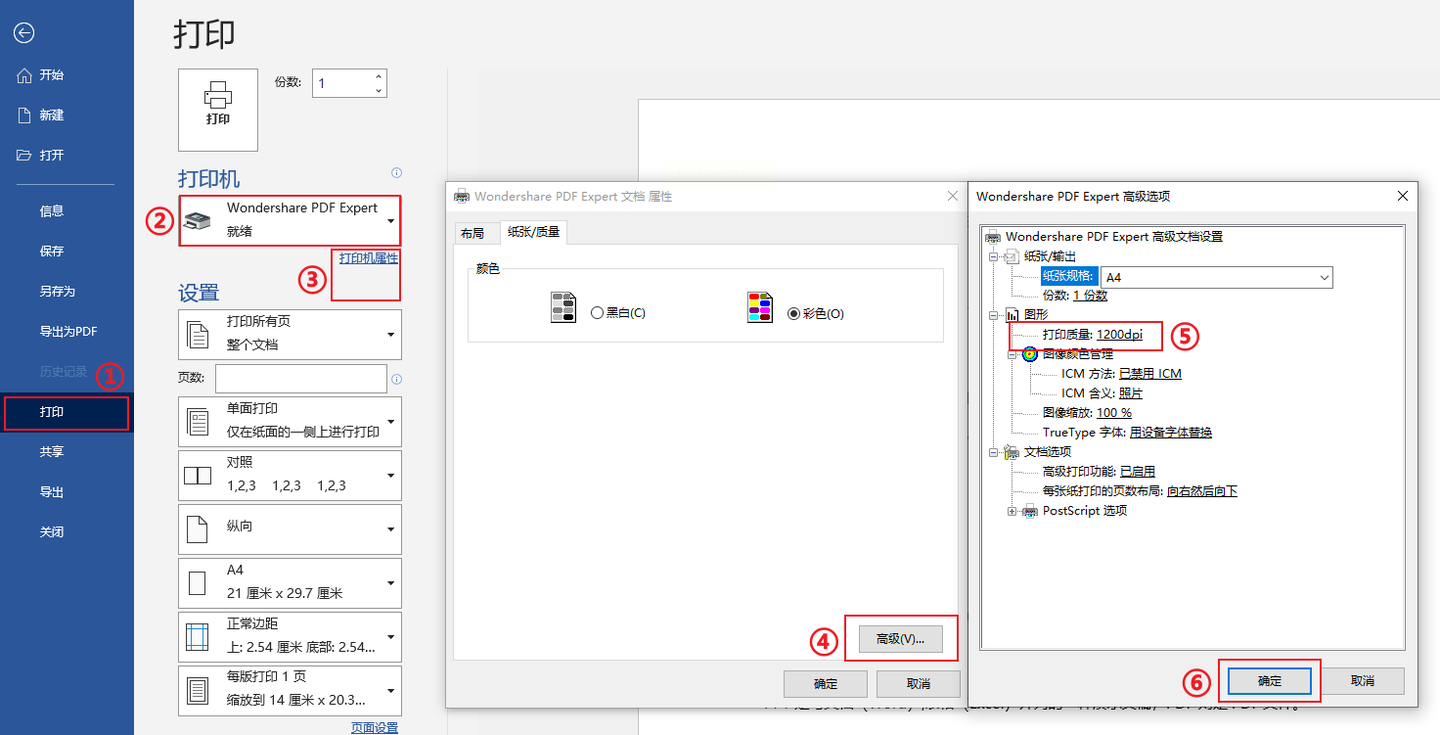Click the folder icon beside 打开
The height and width of the screenshot is (735, 1440).
point(25,155)
